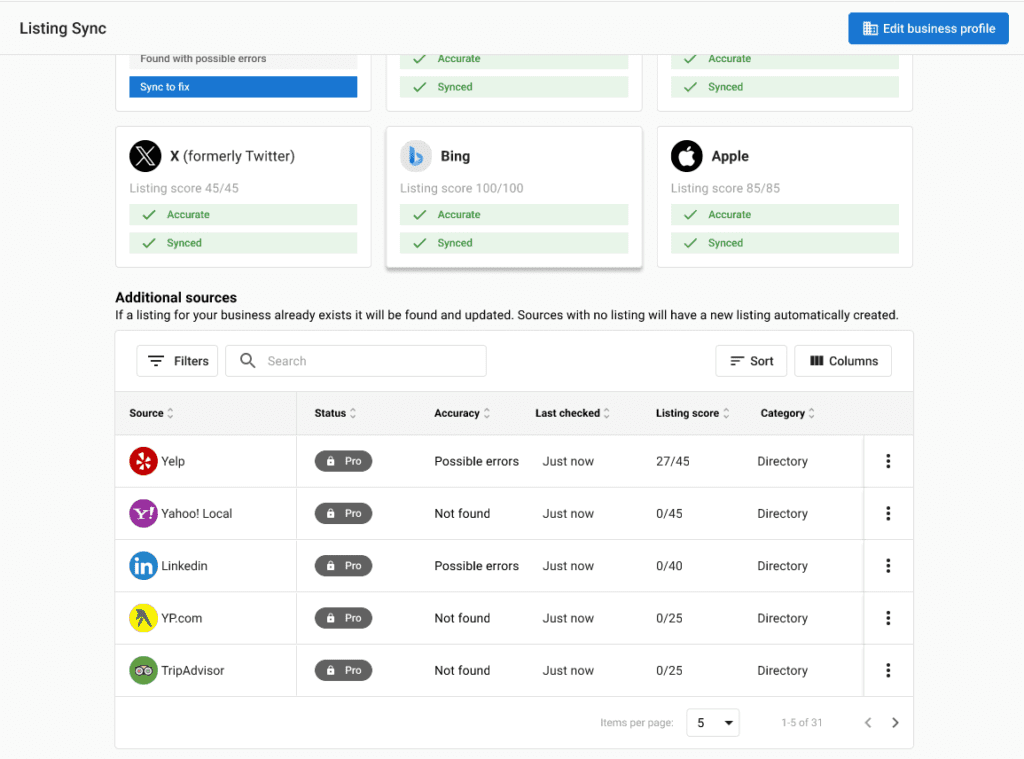The image size is (1024, 759).
Task: Click the Edit business profile button
Action: tap(928, 28)
